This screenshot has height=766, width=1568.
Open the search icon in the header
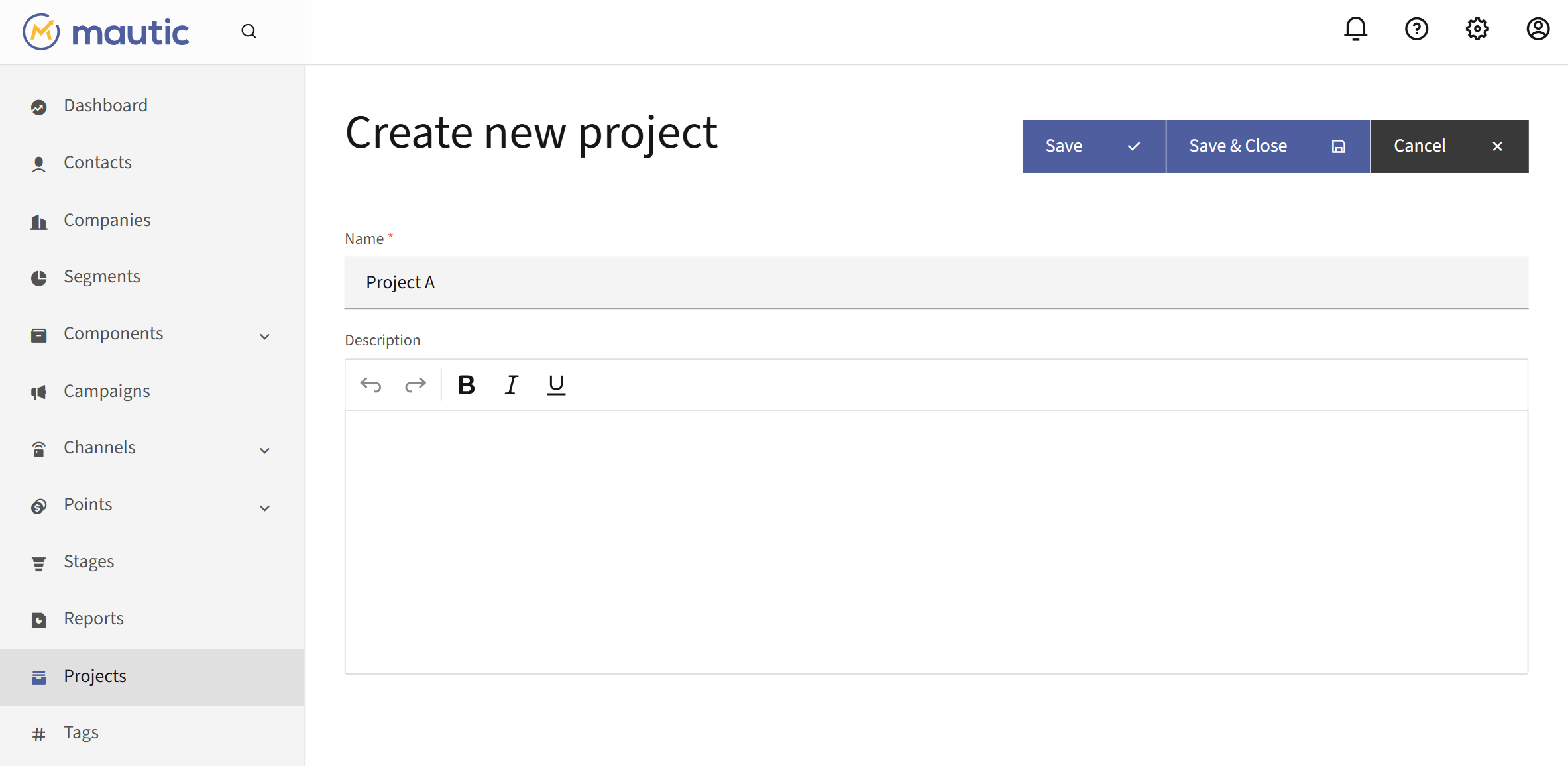pos(249,31)
